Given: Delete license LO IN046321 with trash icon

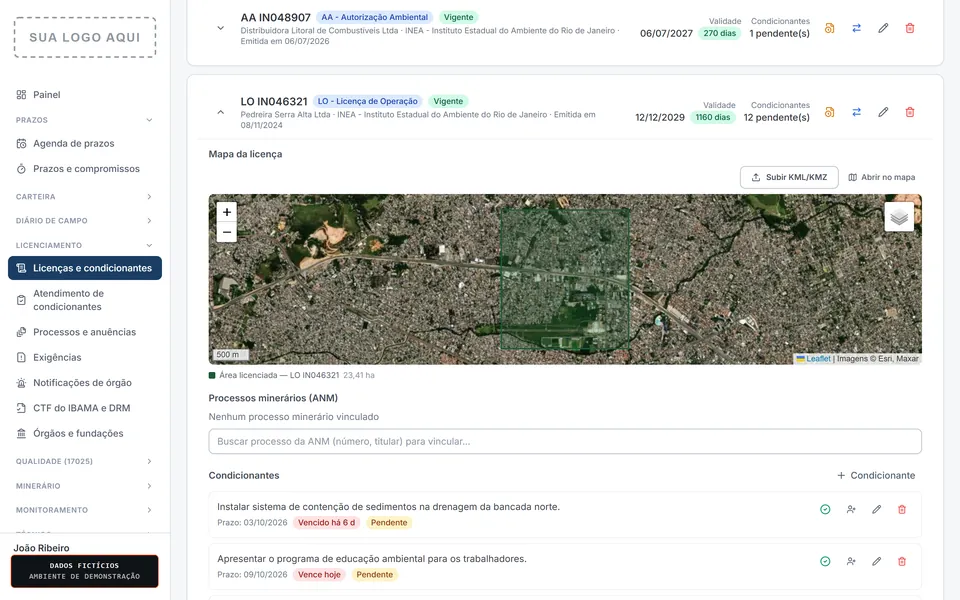Looking at the screenshot, I should click(x=910, y=112).
